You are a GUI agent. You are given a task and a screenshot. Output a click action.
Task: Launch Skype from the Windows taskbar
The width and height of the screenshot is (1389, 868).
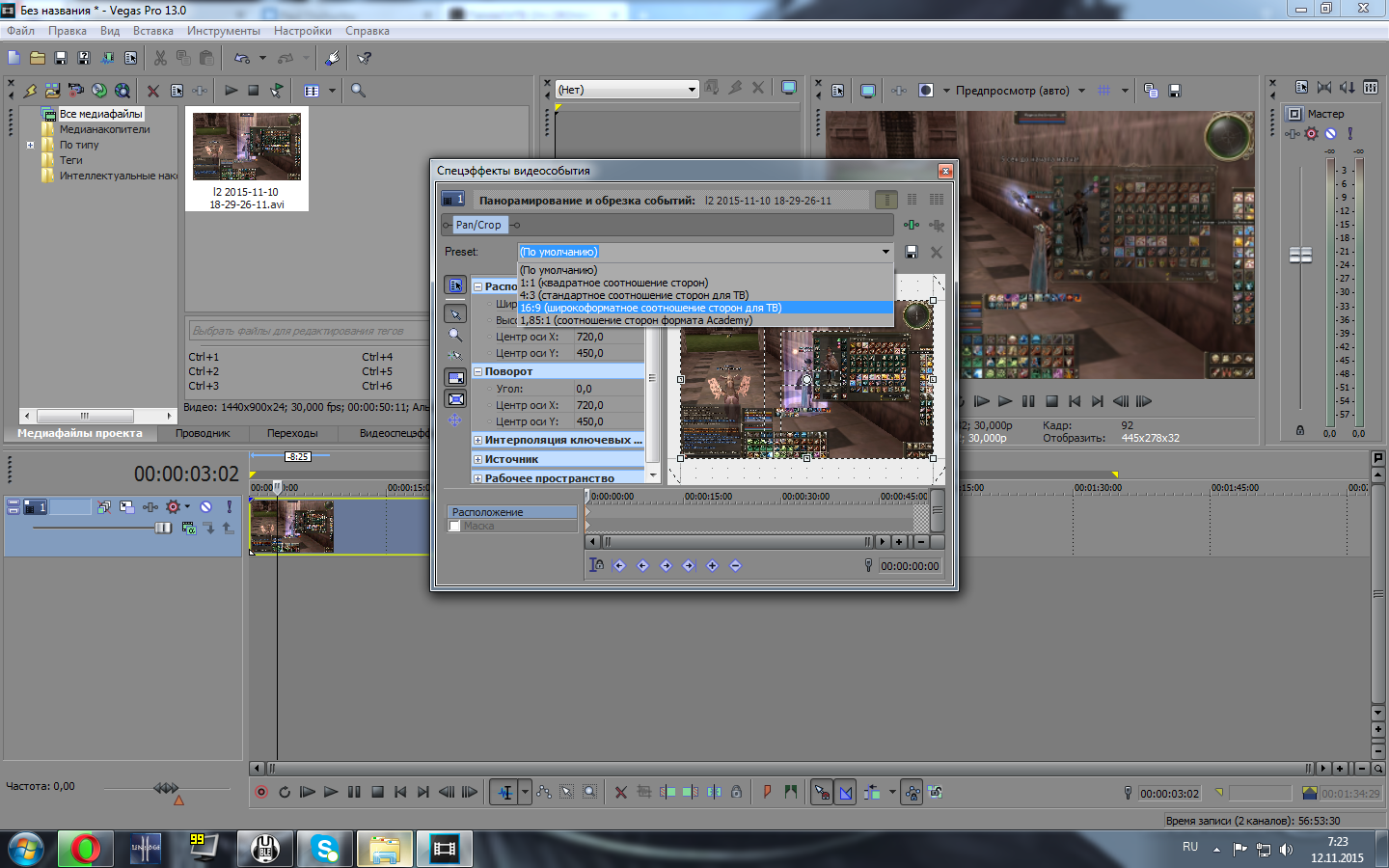click(325, 849)
